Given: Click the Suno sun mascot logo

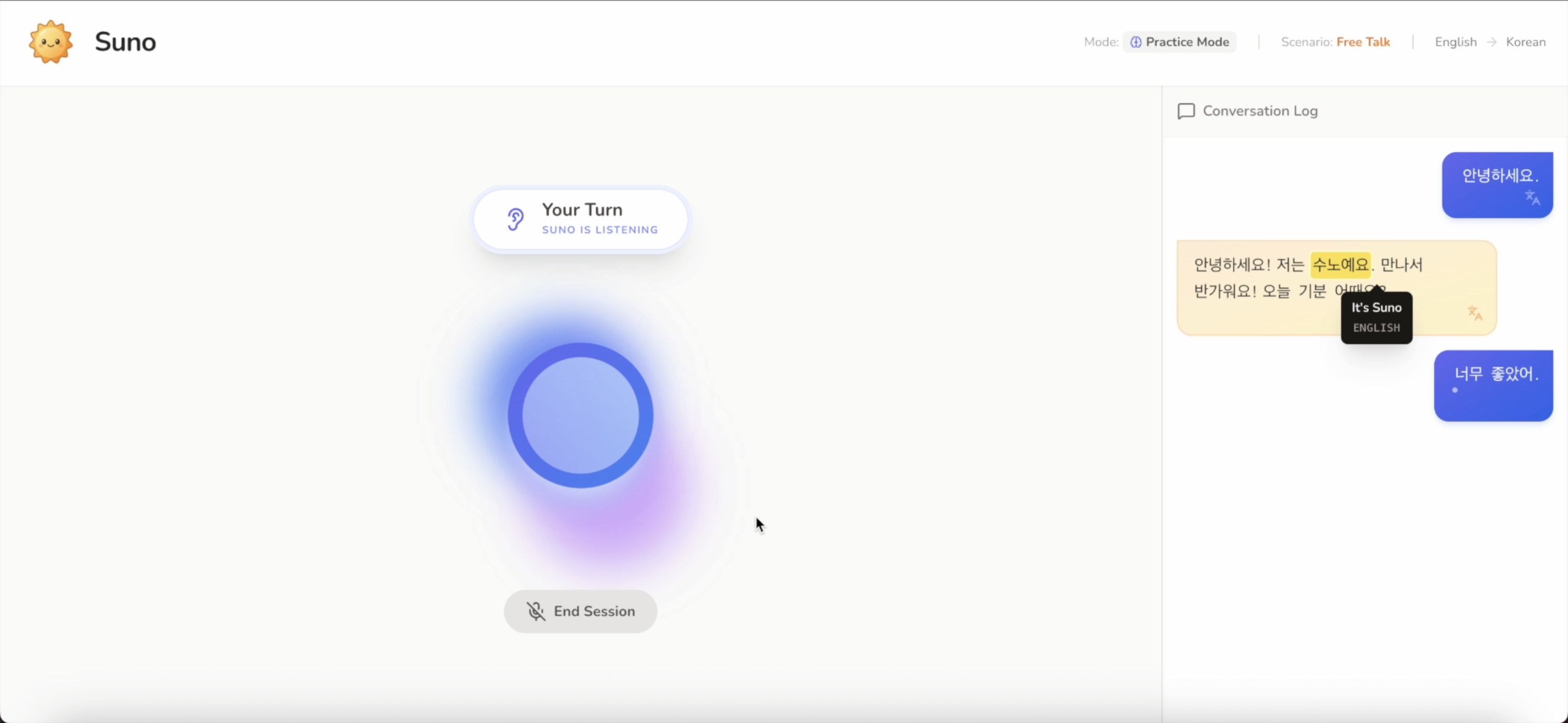Looking at the screenshot, I should coord(50,41).
